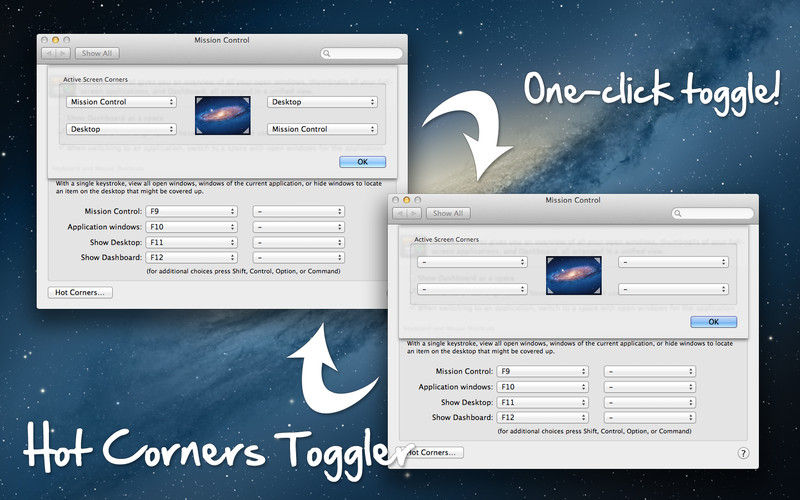Open Show Dashboard mouse dropdown in left window
800x500 pixels.
coord(298,258)
